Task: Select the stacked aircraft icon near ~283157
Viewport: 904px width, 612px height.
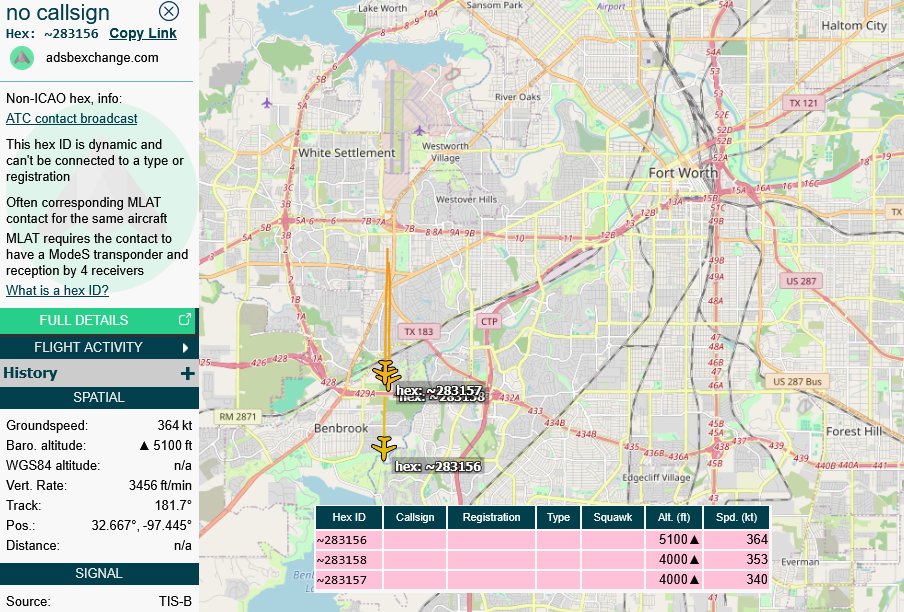Action: [x=386, y=375]
